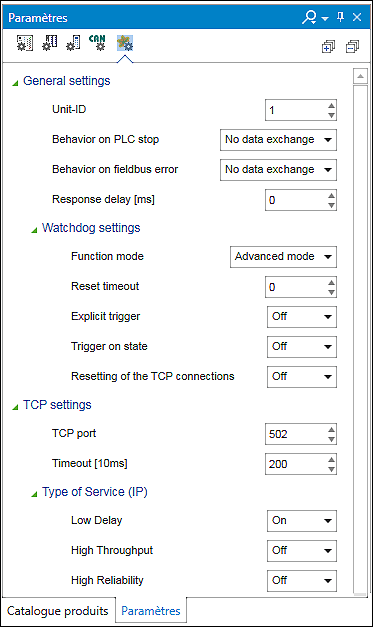373x627 pixels.
Task: Increase Timeout [10ms] value
Action: coord(331,459)
